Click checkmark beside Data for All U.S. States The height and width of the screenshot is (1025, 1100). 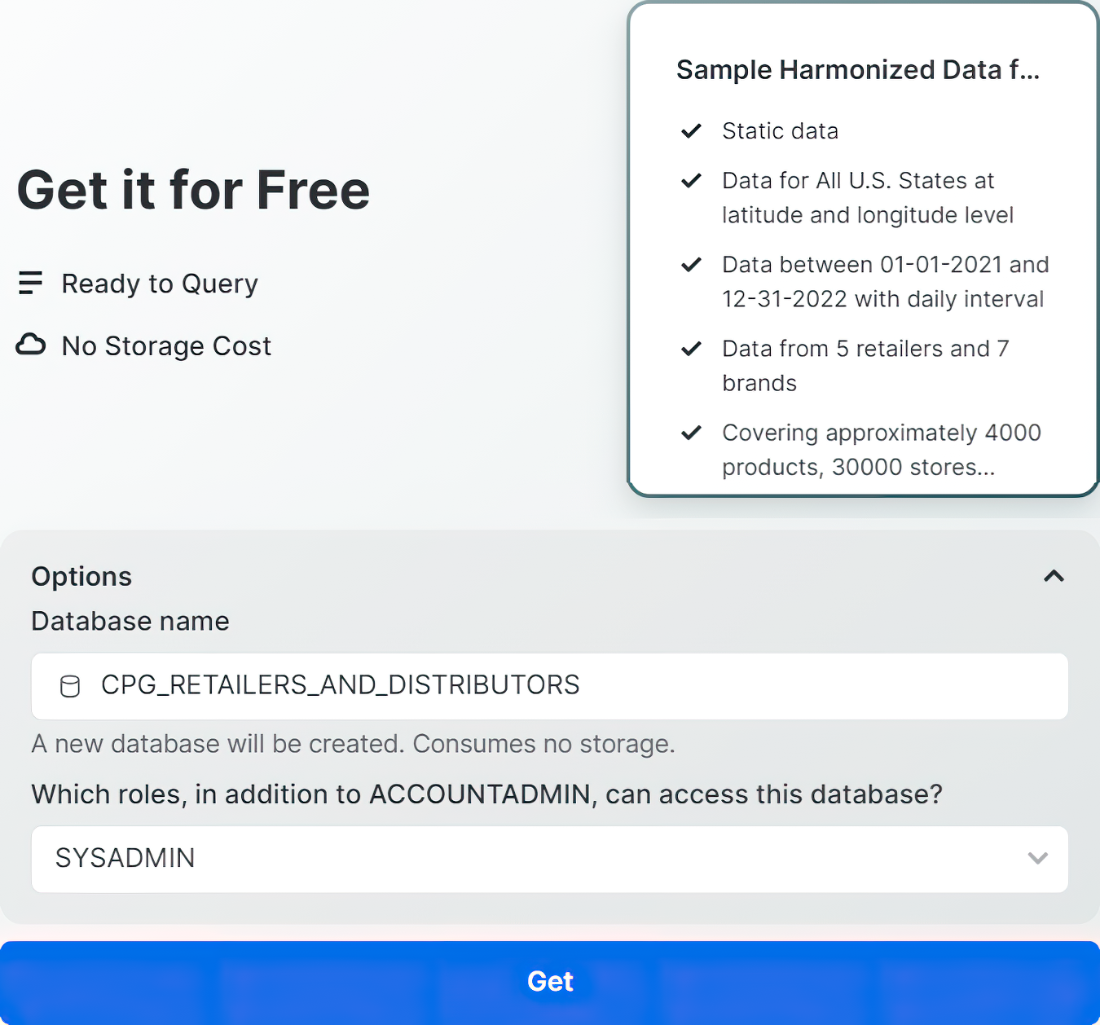click(691, 181)
